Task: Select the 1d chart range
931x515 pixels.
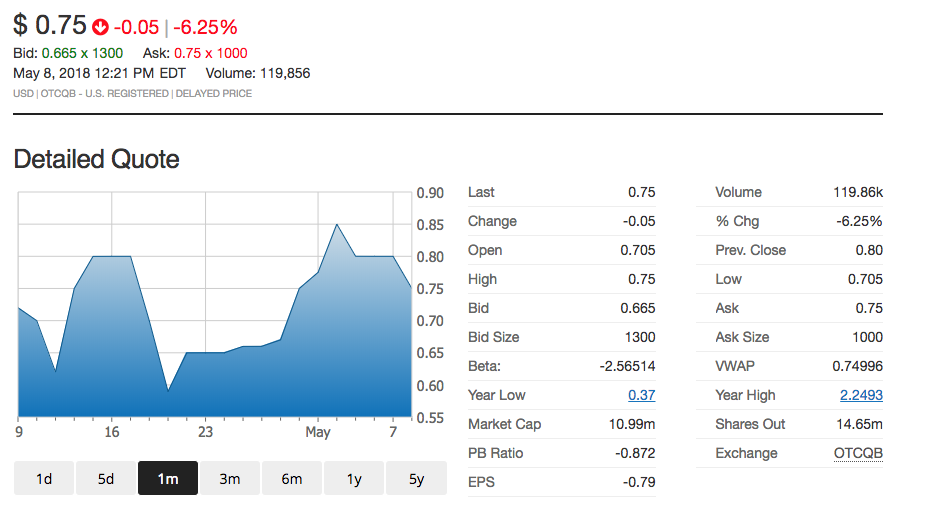Action: coord(44,478)
